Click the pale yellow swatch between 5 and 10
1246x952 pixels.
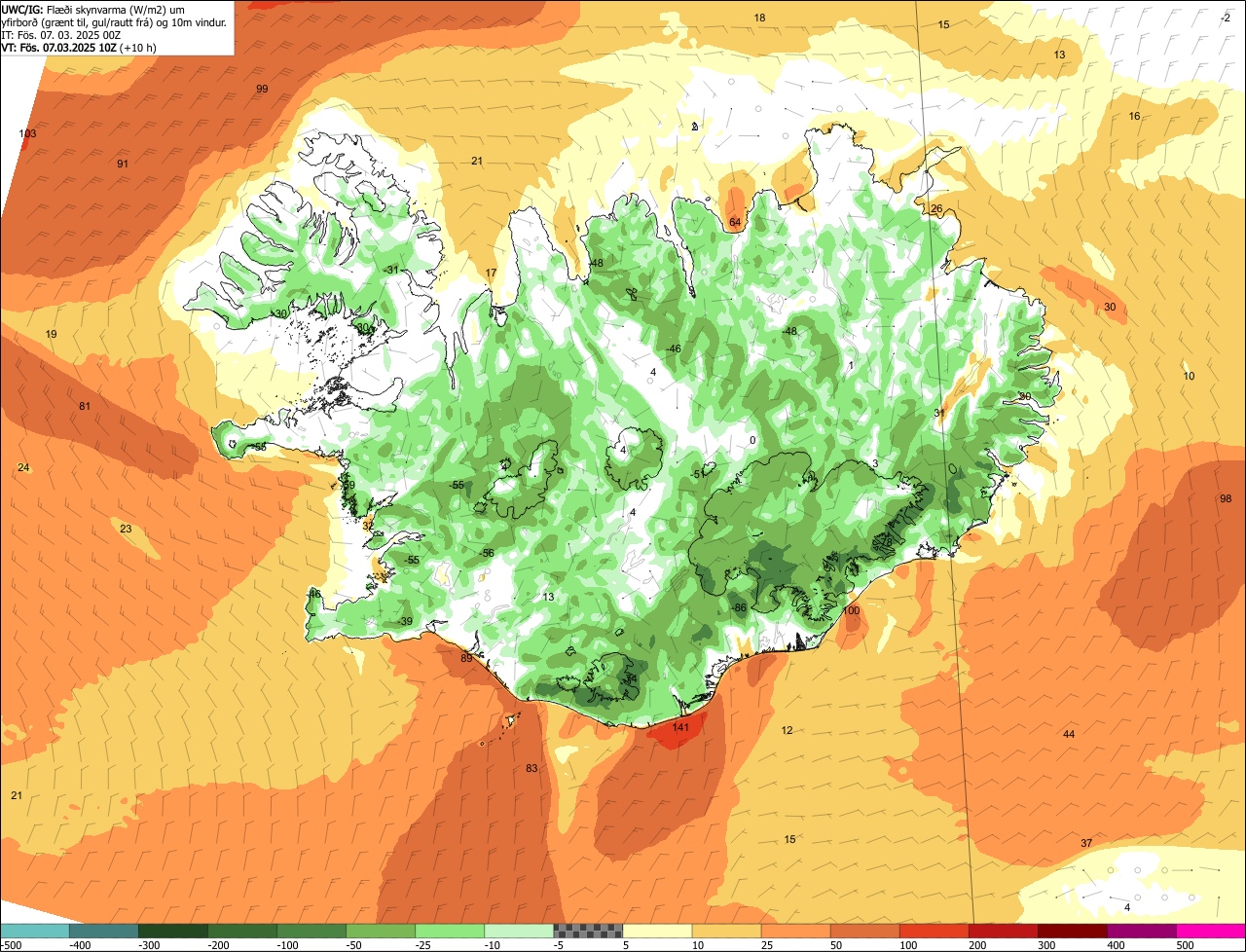pyautogui.click(x=657, y=931)
